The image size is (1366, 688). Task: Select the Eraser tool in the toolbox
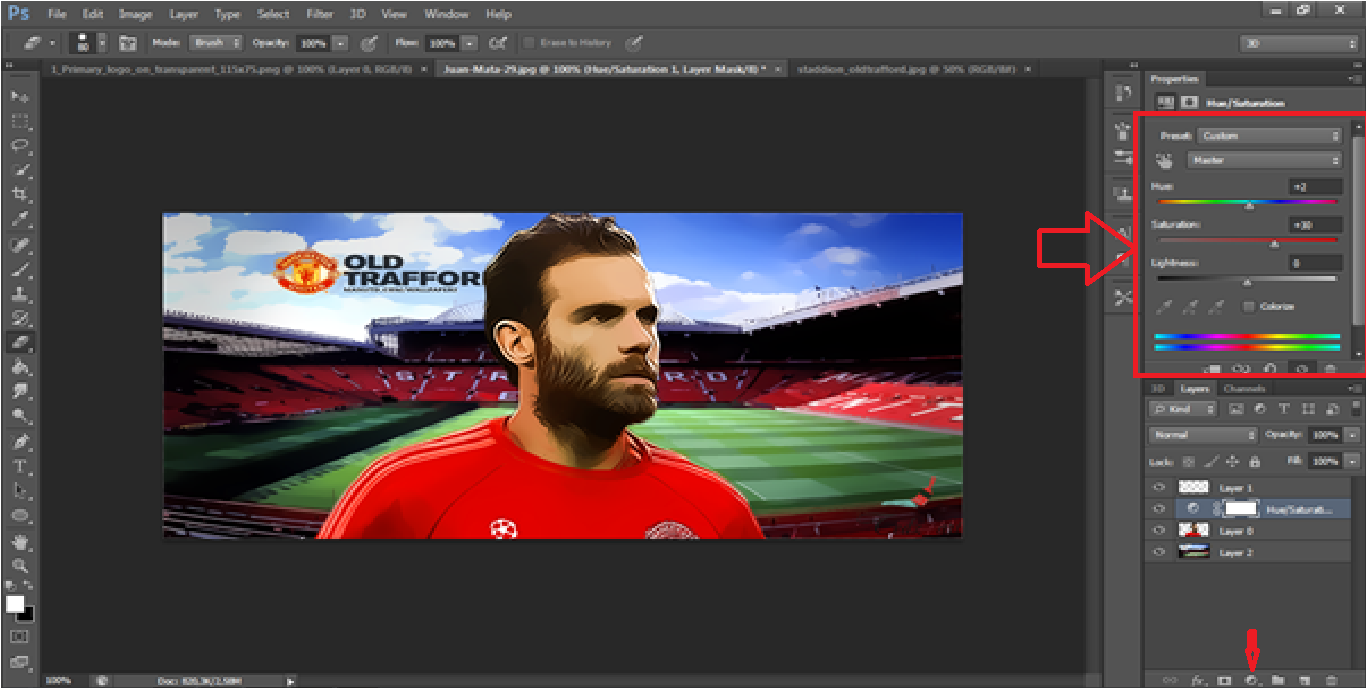click(x=19, y=343)
